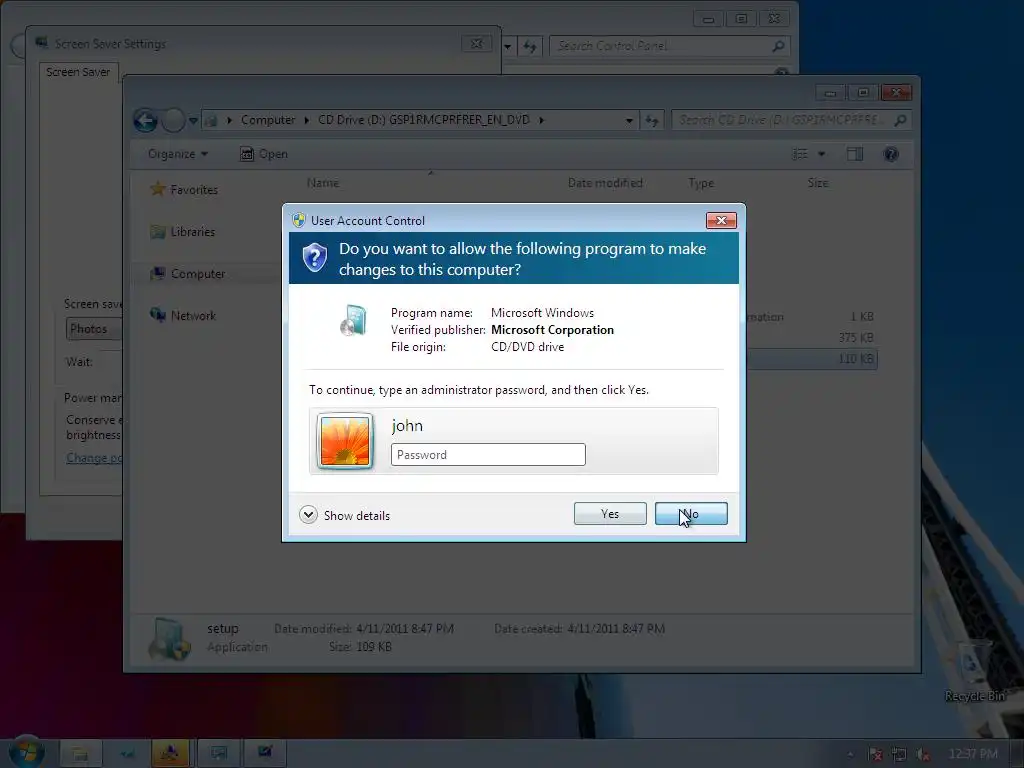Sort by Size column header

coord(818,183)
